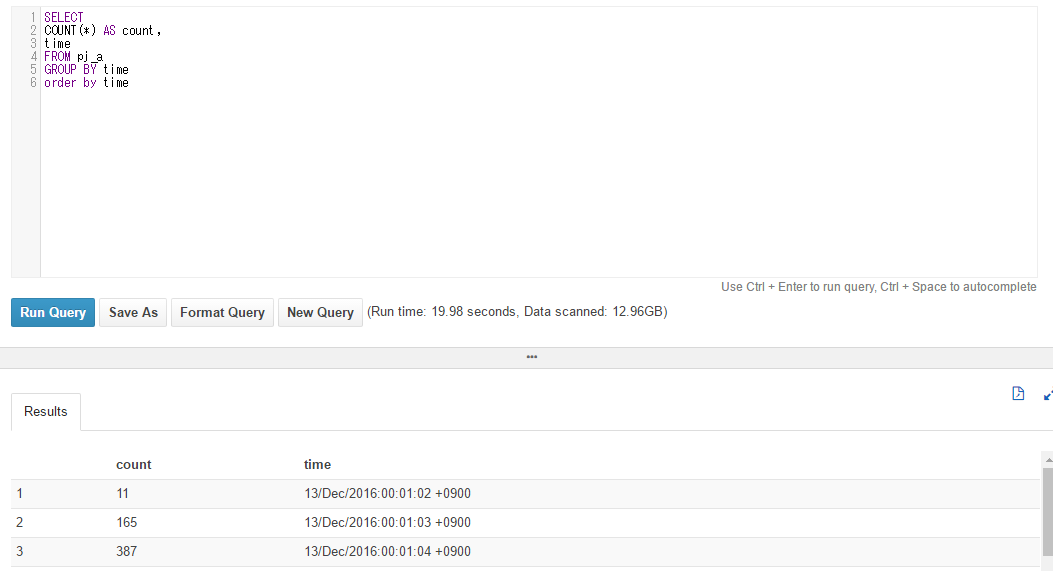The height and width of the screenshot is (571, 1053).
Task: Click the Run Query button
Action: click(52, 312)
